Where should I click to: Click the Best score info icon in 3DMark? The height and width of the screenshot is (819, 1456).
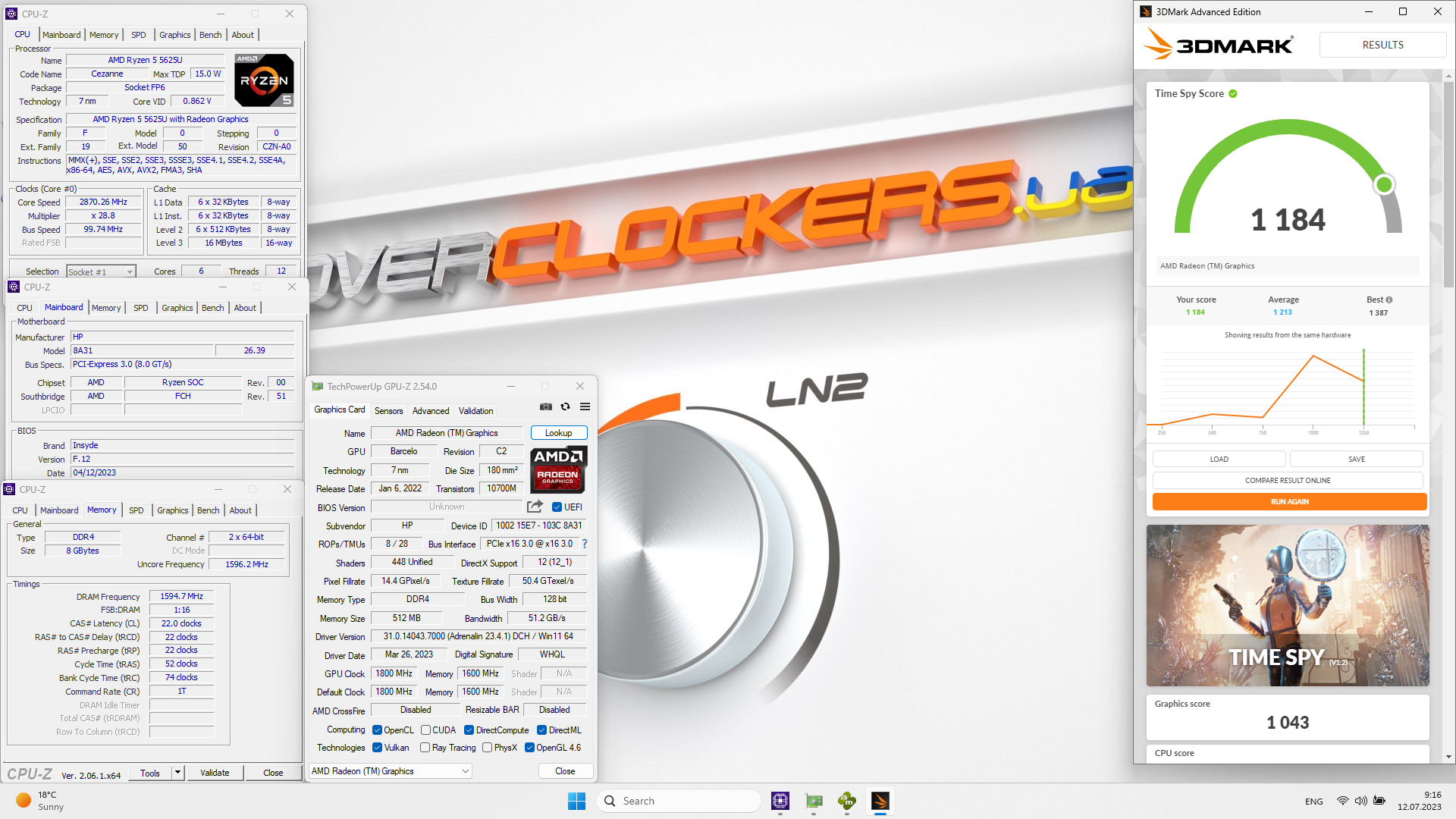tap(1389, 300)
